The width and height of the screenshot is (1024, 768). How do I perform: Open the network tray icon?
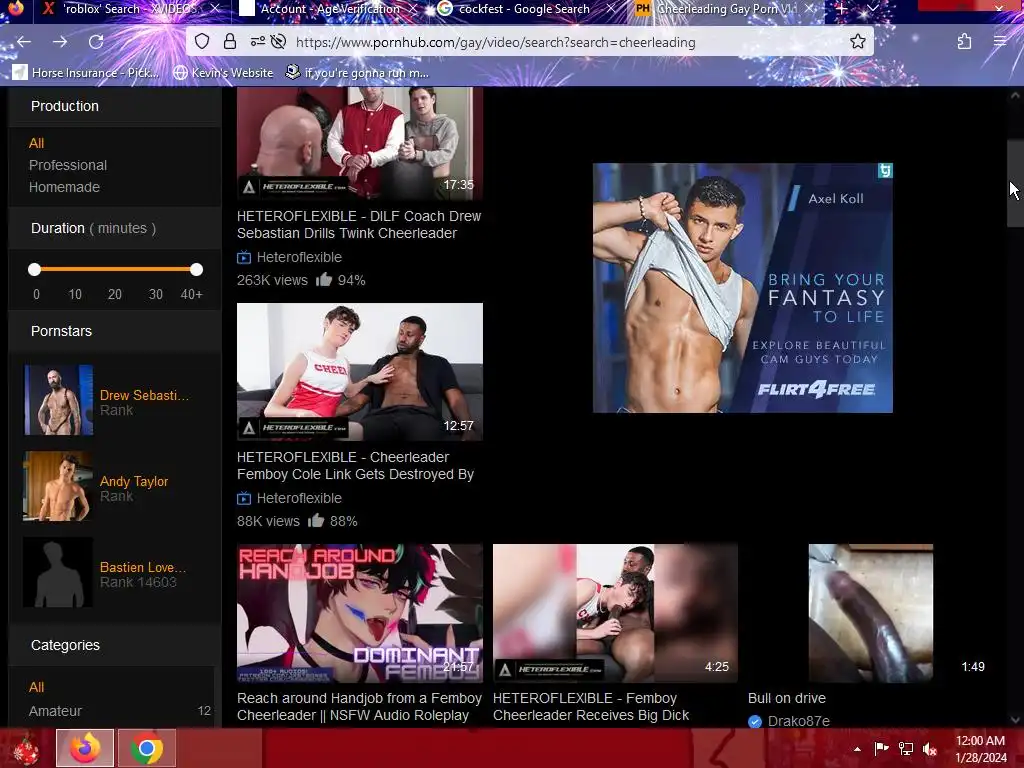pos(906,748)
